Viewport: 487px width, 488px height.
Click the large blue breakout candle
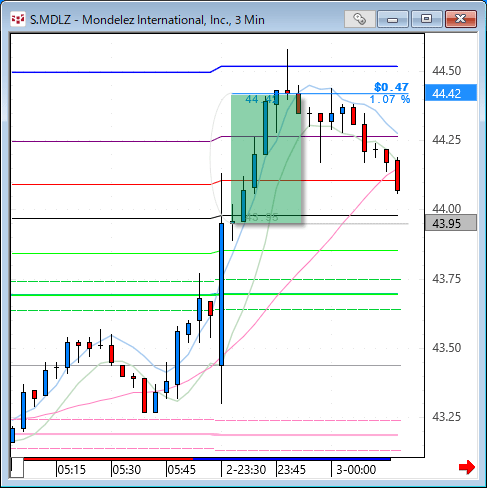tap(221, 294)
